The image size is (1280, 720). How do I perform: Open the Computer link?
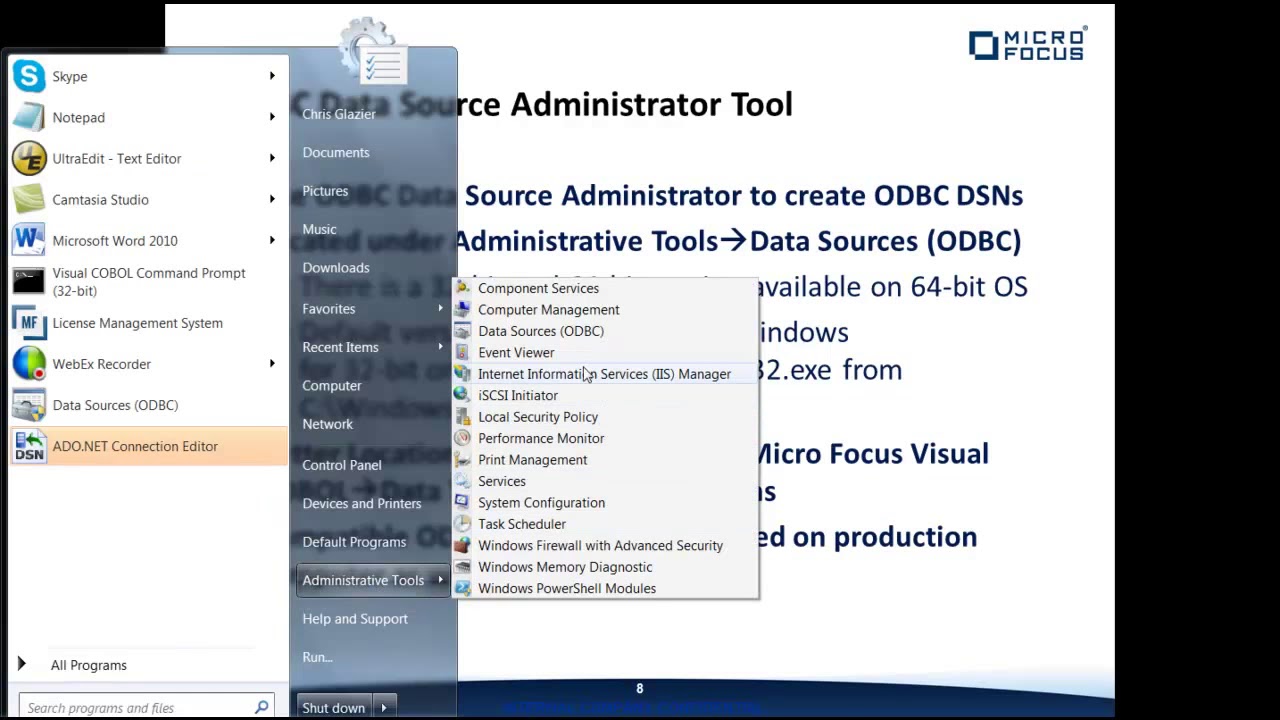tap(332, 385)
